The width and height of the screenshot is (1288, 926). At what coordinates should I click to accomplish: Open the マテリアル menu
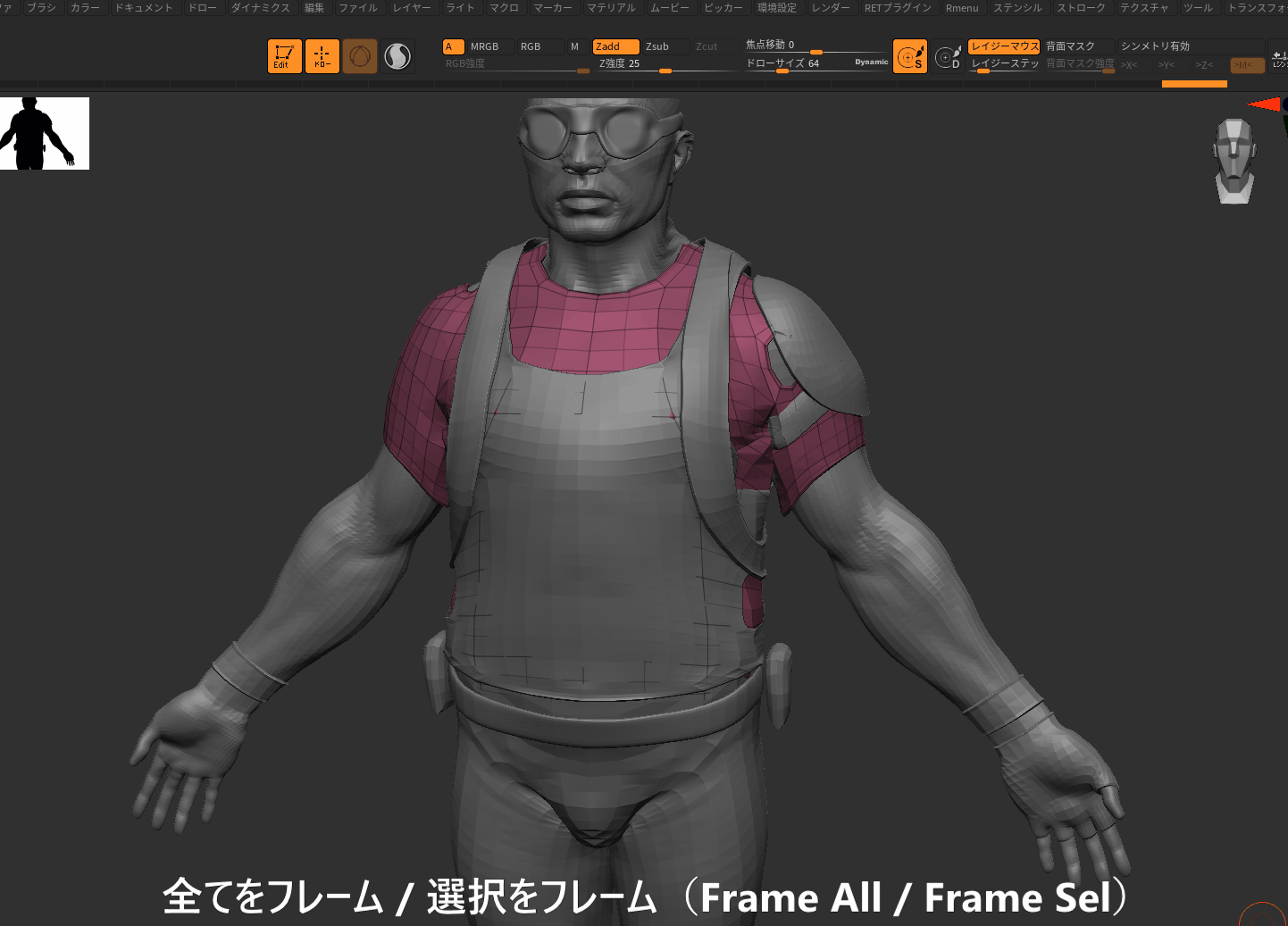(614, 7)
